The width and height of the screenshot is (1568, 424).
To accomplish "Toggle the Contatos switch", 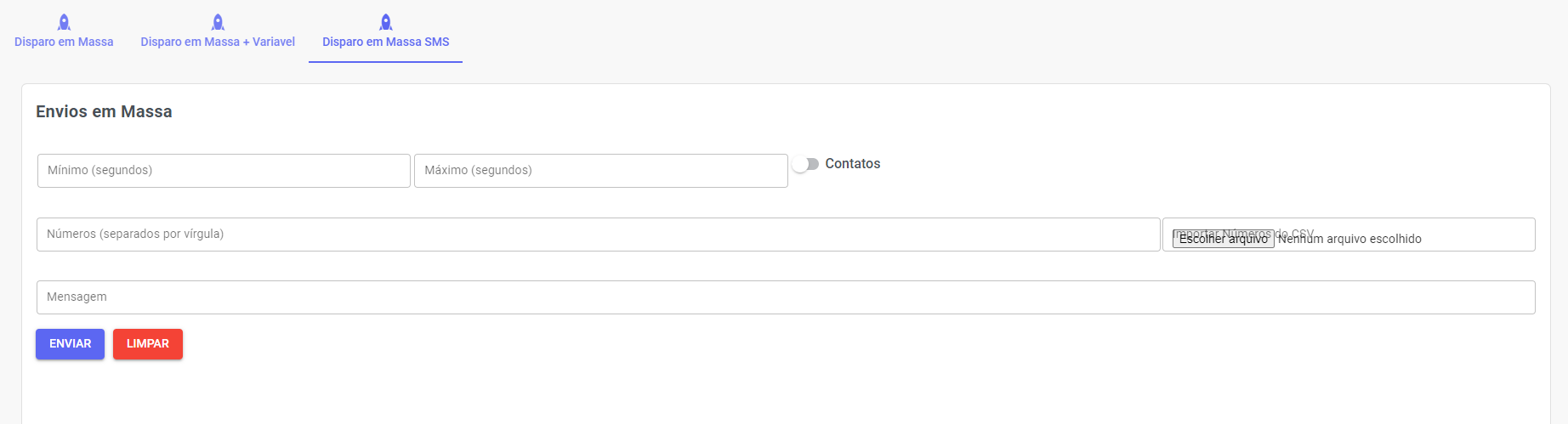I will (x=804, y=164).
